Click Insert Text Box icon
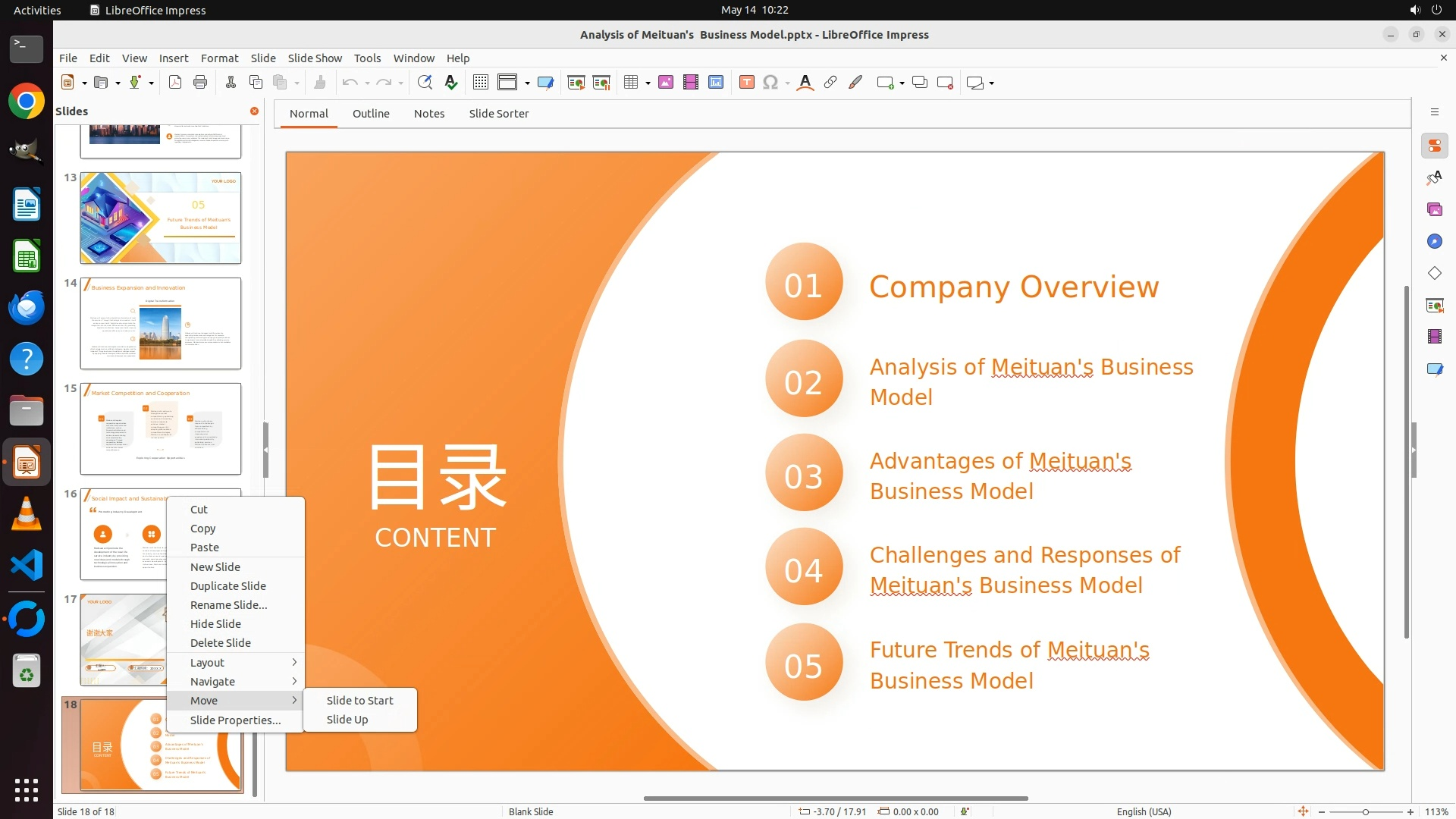The height and width of the screenshot is (819, 1456). [747, 83]
